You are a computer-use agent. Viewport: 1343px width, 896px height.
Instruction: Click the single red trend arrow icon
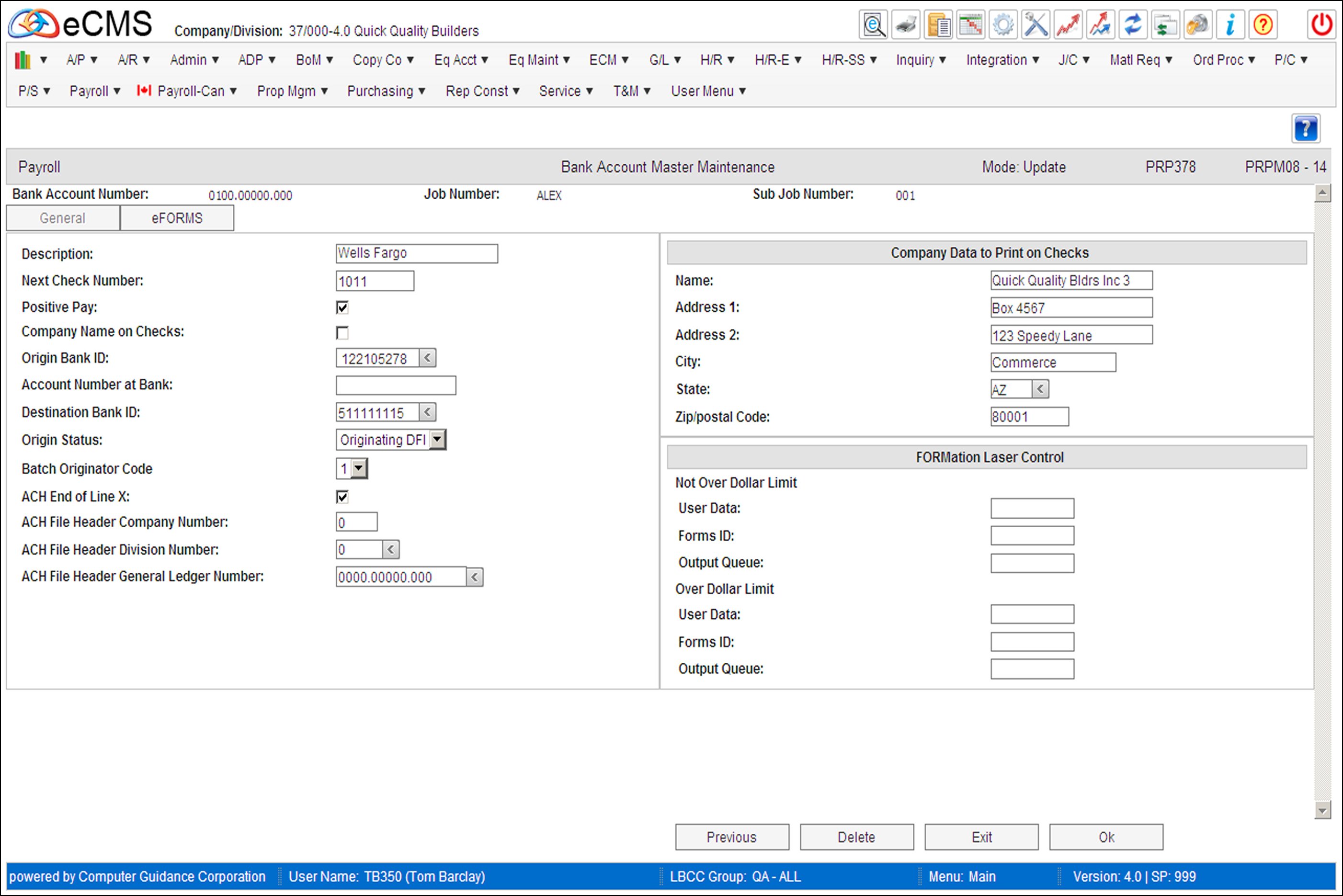[x=1068, y=24]
